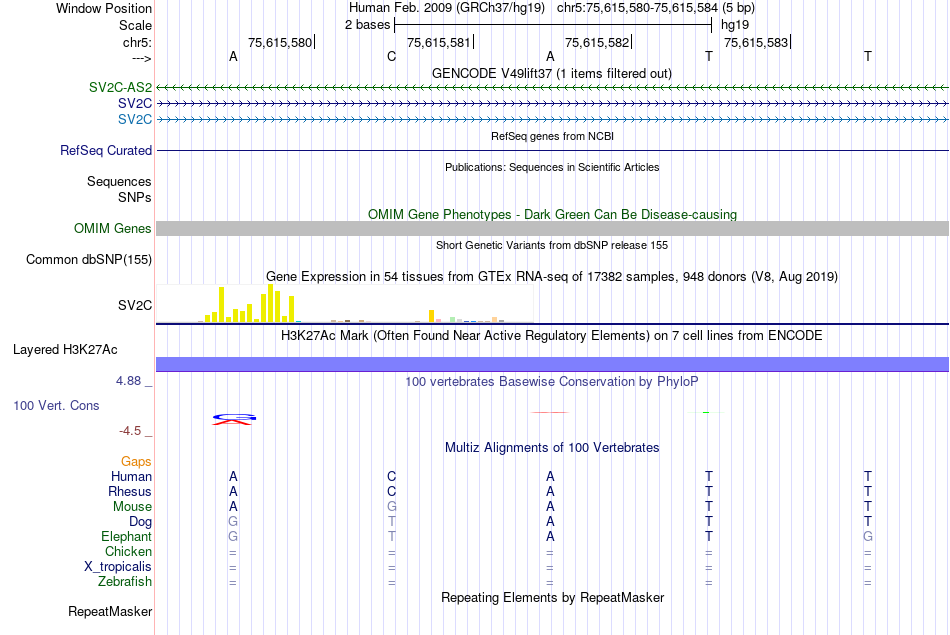Click the Rhesus species label
This screenshot has width=950, height=635.
coord(130,491)
